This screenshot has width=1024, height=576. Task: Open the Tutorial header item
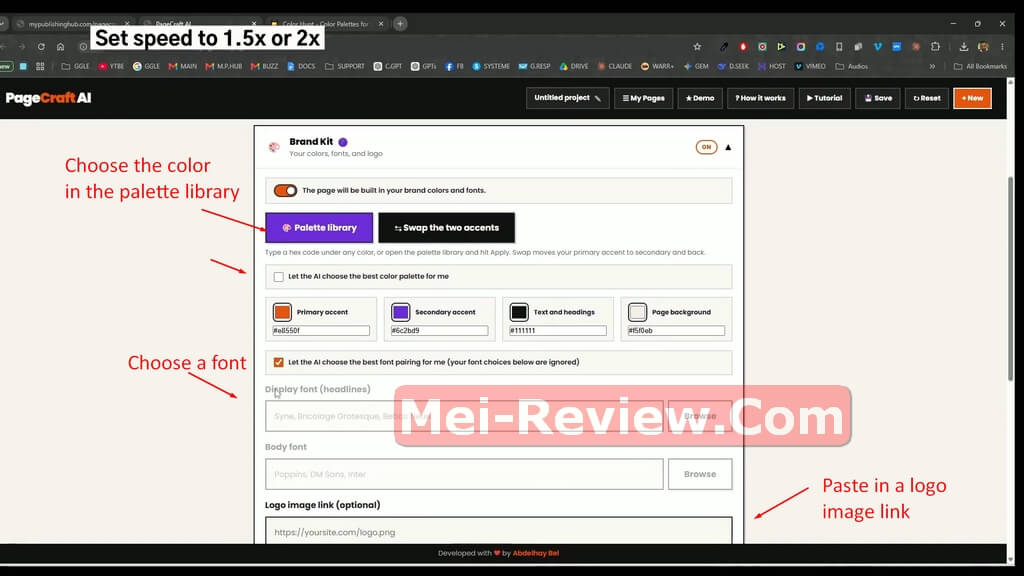[824, 98]
